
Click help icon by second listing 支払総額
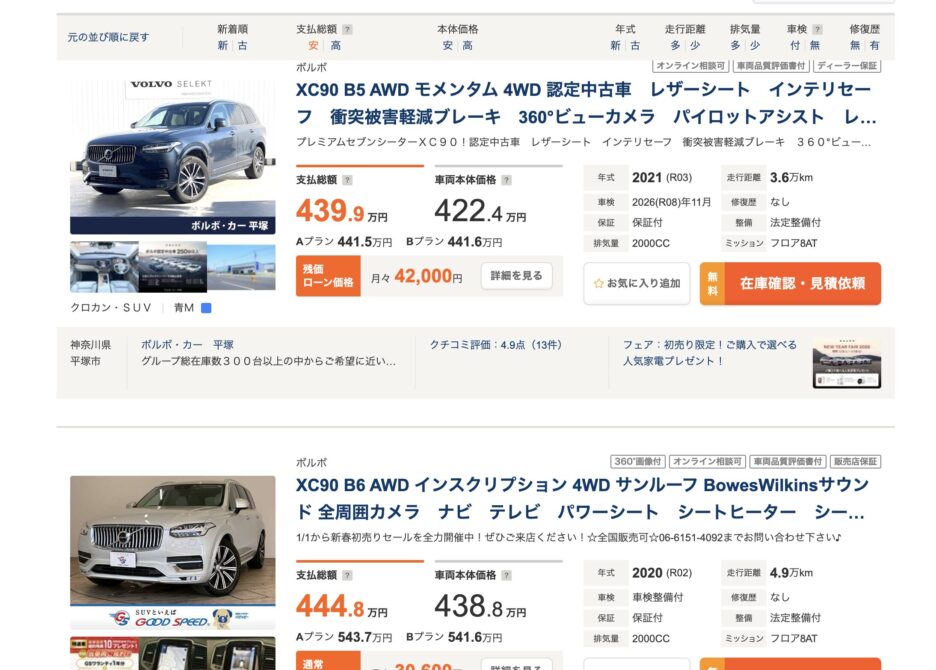[347, 576]
